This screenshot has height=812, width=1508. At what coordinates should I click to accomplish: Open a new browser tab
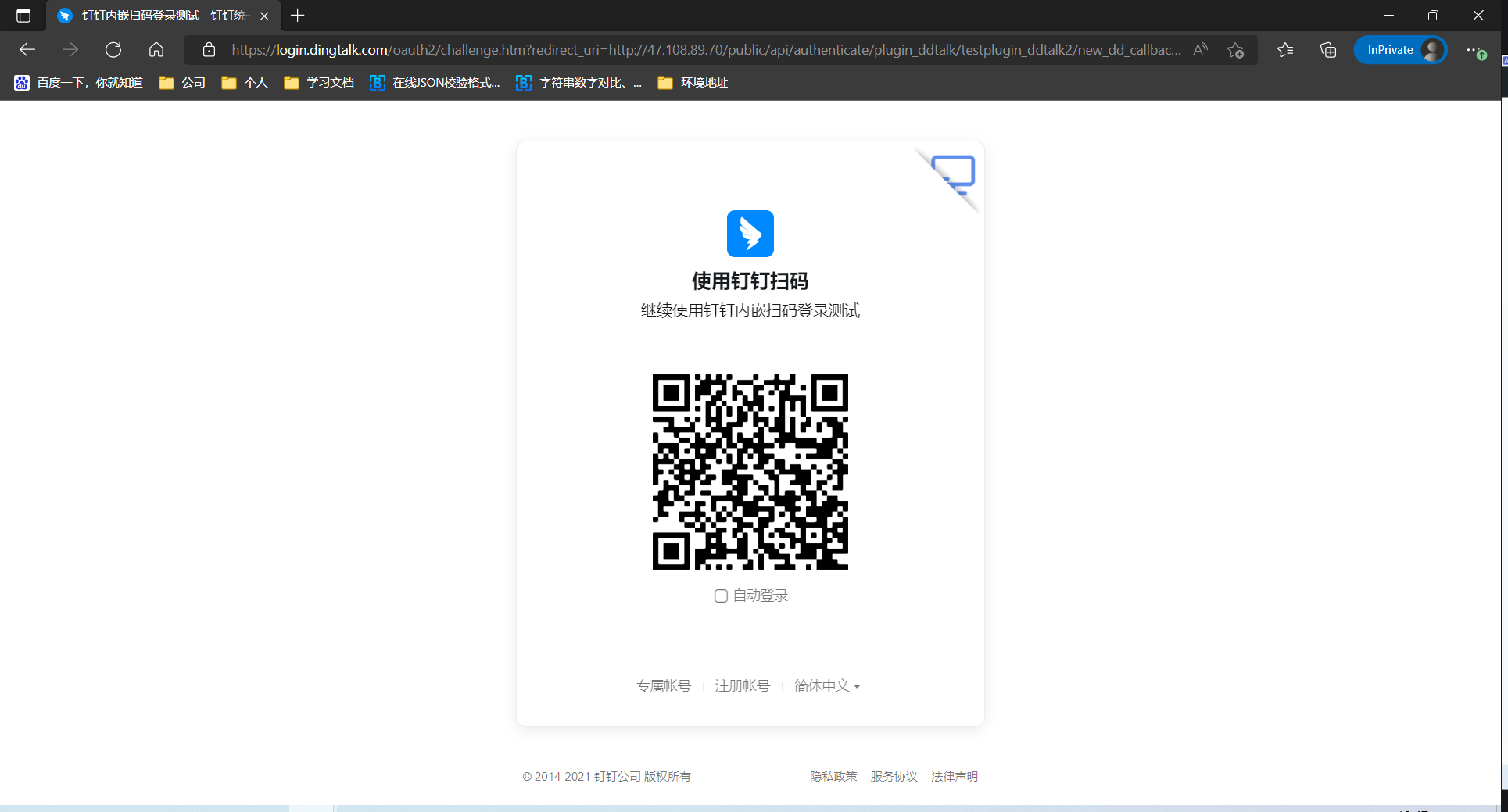[x=298, y=16]
